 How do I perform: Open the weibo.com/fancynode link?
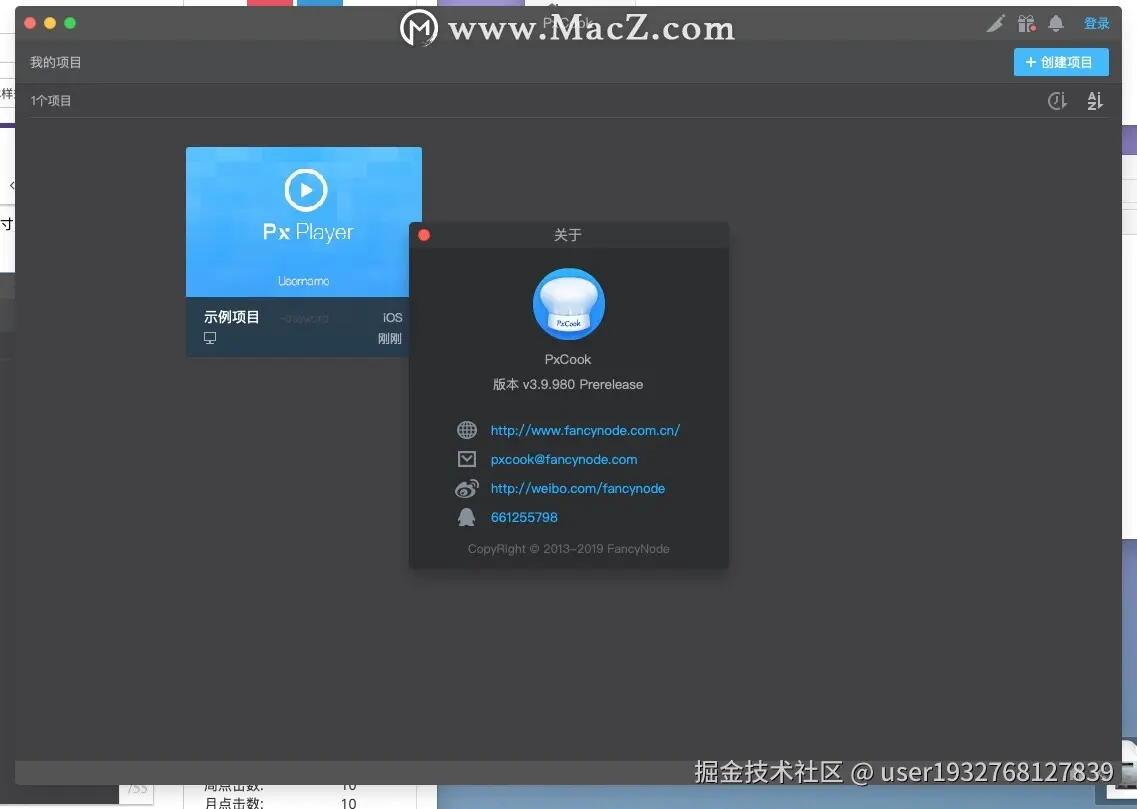578,488
